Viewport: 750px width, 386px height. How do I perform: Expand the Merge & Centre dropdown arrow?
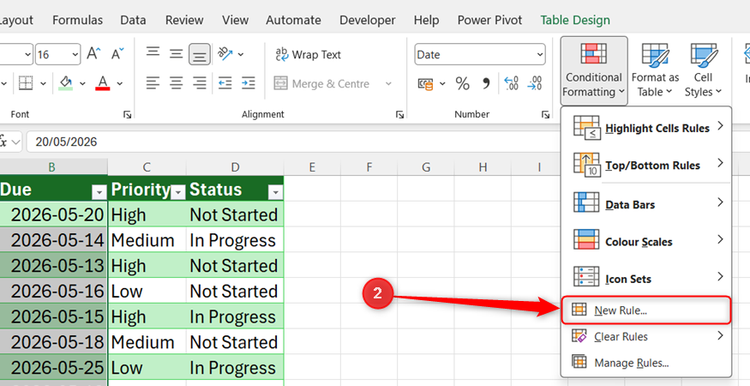coord(388,84)
